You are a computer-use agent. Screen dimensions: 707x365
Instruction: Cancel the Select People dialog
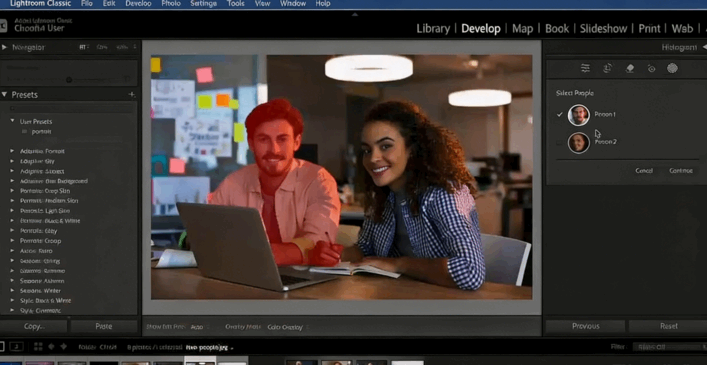(x=644, y=171)
